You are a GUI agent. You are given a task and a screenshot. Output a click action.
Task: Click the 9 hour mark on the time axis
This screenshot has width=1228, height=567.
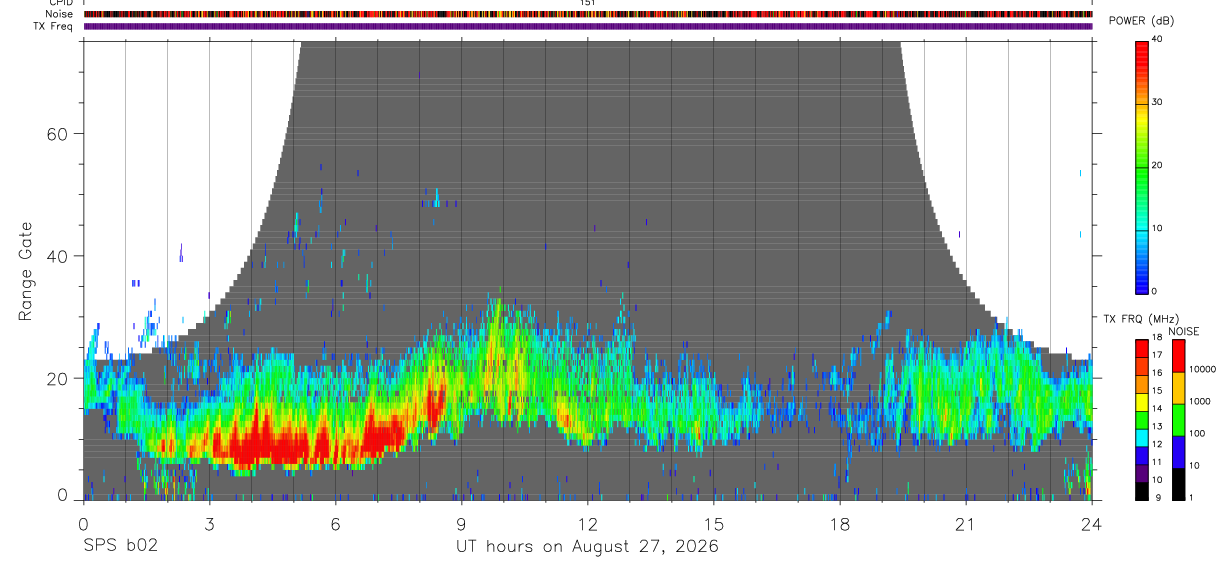[x=461, y=523]
